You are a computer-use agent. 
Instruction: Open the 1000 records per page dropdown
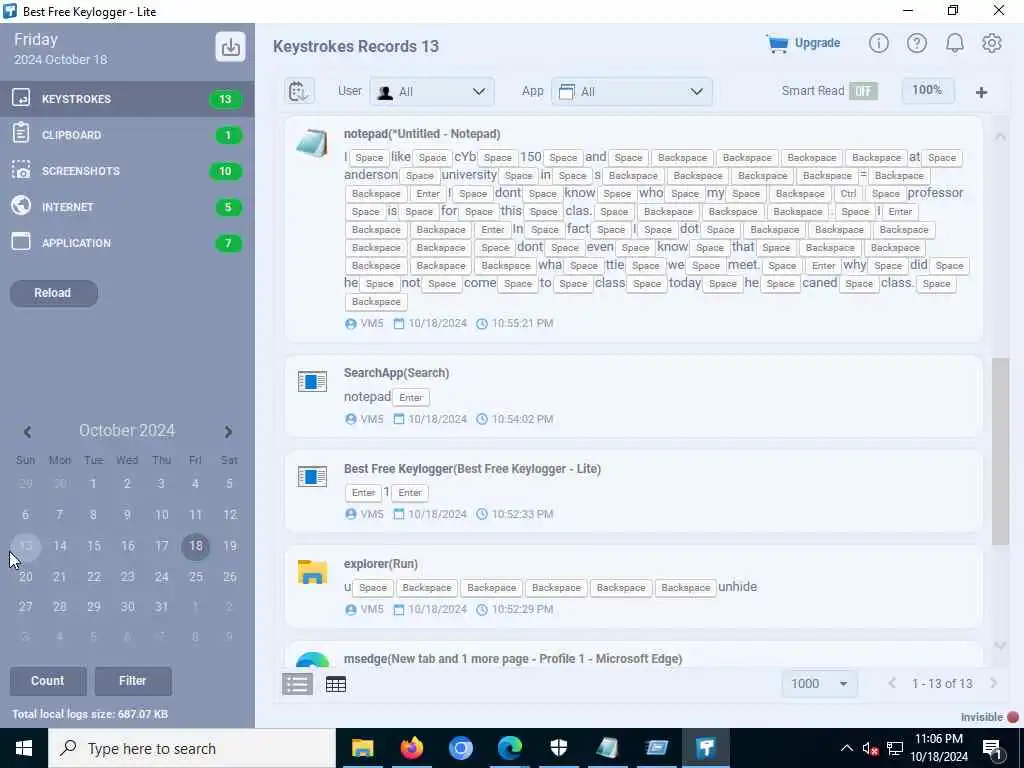coord(819,684)
